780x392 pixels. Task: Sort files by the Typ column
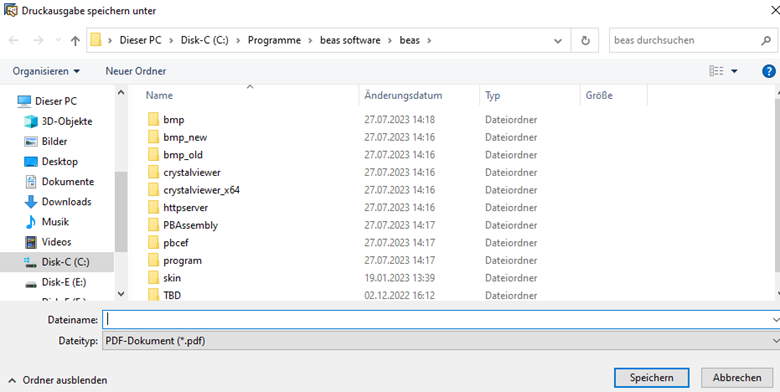tap(492, 96)
